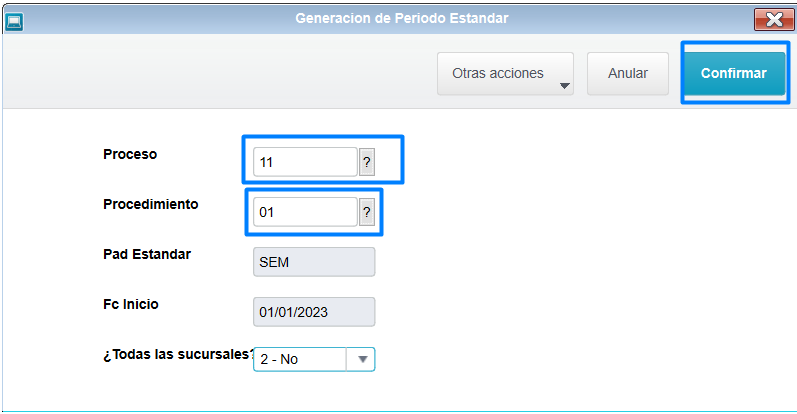
Task: Click the arrow on Otras acciones
Action: [564, 85]
